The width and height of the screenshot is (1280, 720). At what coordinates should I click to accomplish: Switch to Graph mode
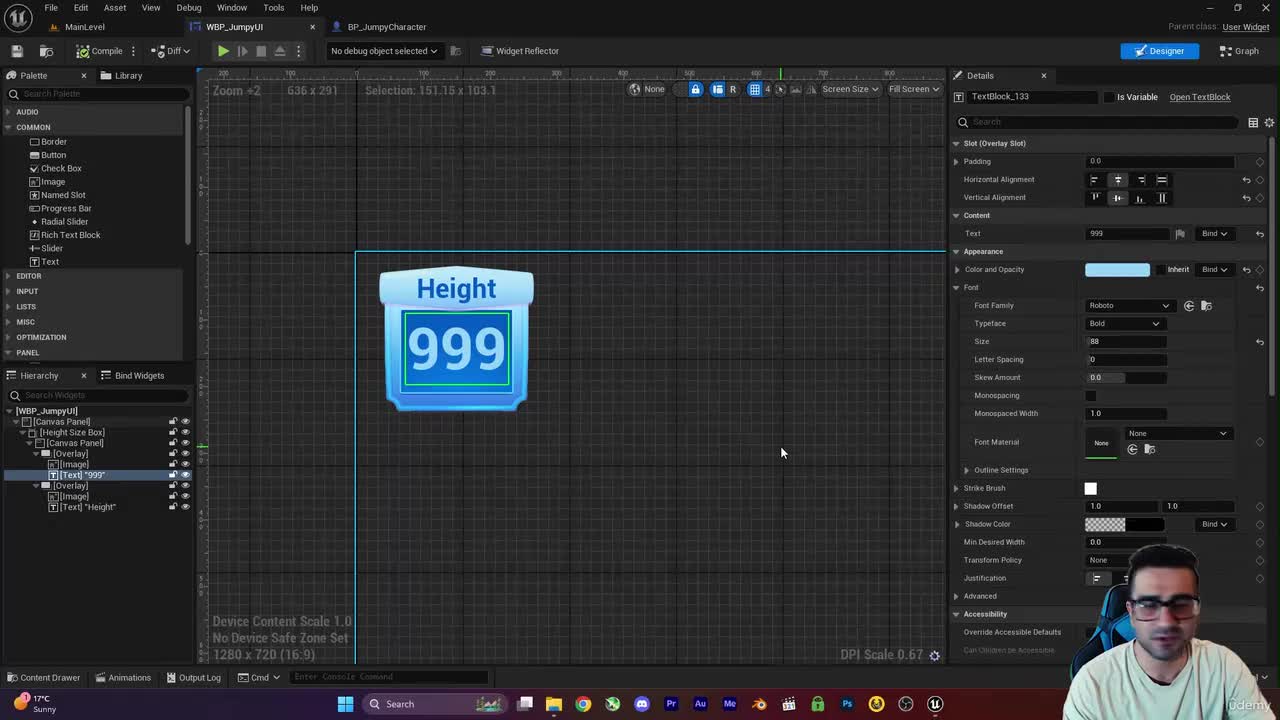coord(1239,51)
